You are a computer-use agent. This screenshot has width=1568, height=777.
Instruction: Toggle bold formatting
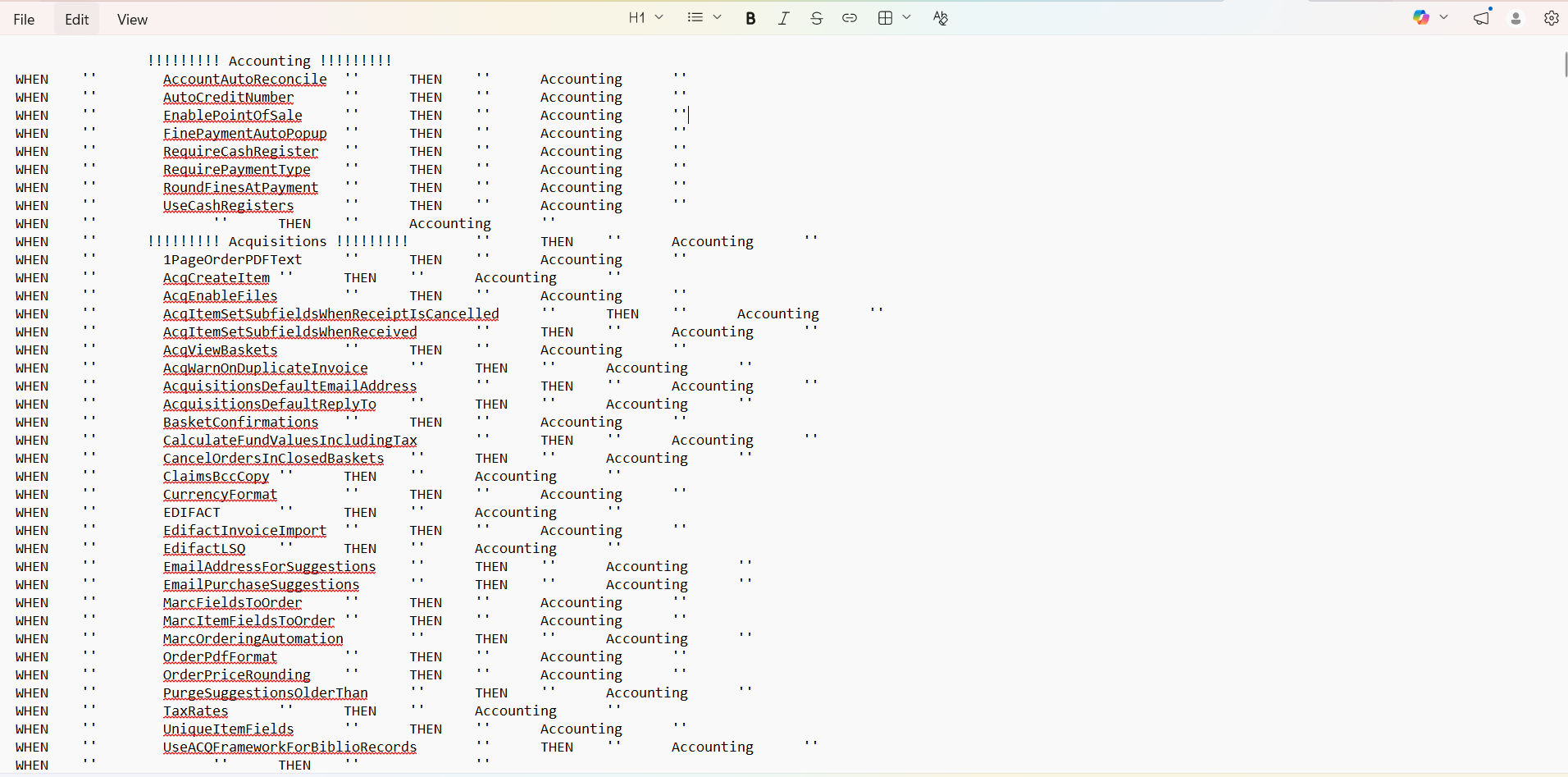point(750,18)
